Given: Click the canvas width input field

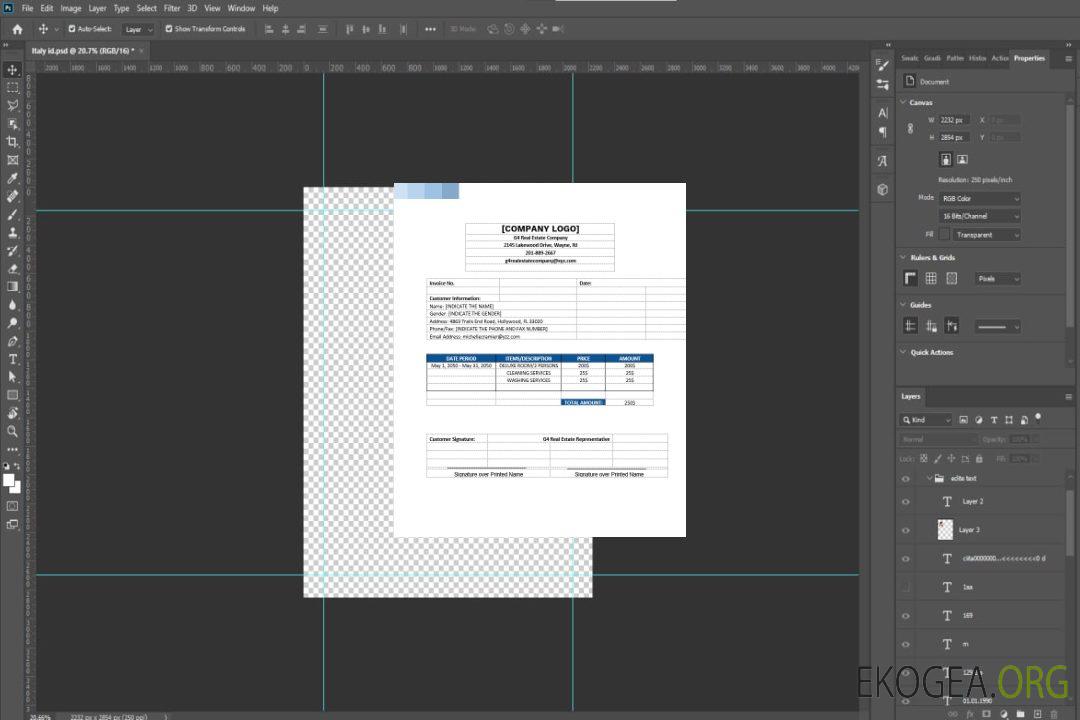Looking at the screenshot, I should [x=954, y=120].
